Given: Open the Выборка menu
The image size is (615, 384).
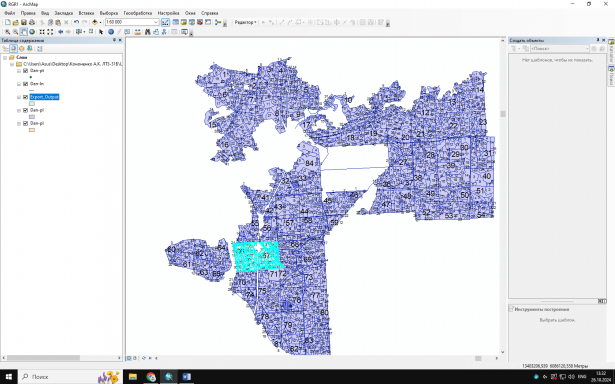Looking at the screenshot, I should pyautogui.click(x=109, y=13).
